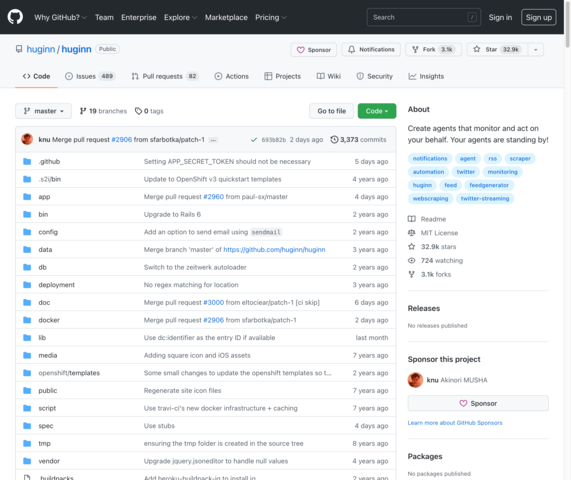Click the docker folder icon
This screenshot has width=571, height=480.
tap(27, 320)
